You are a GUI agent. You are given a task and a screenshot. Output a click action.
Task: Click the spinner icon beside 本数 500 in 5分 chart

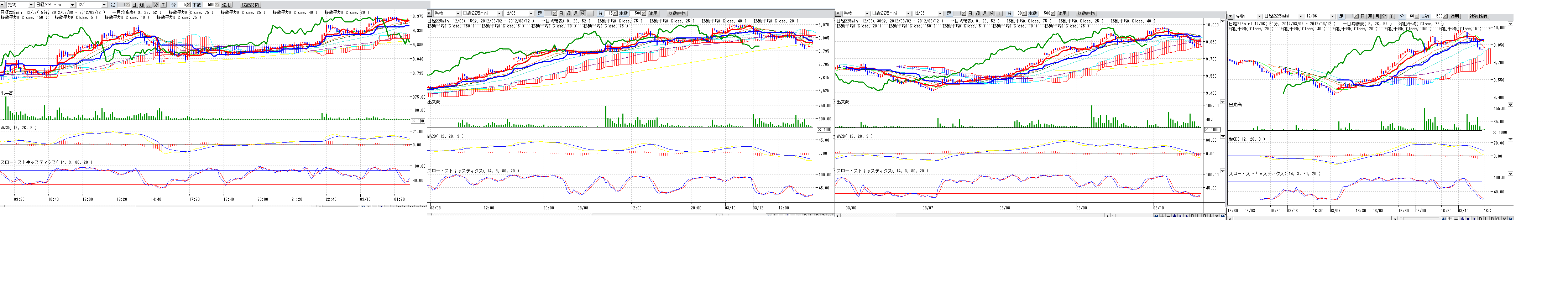[x=217, y=5]
